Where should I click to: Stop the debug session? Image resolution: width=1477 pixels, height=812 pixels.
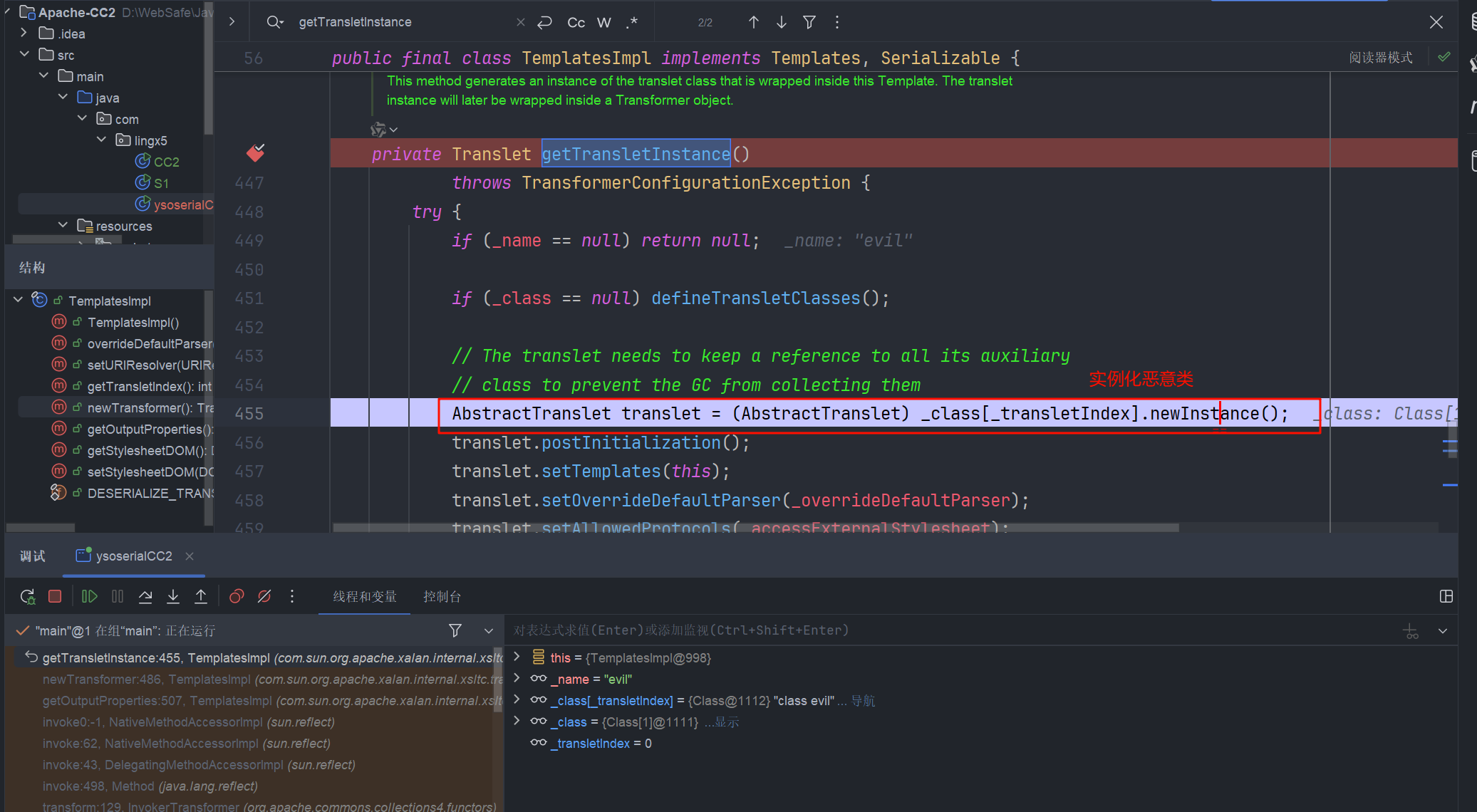point(55,597)
